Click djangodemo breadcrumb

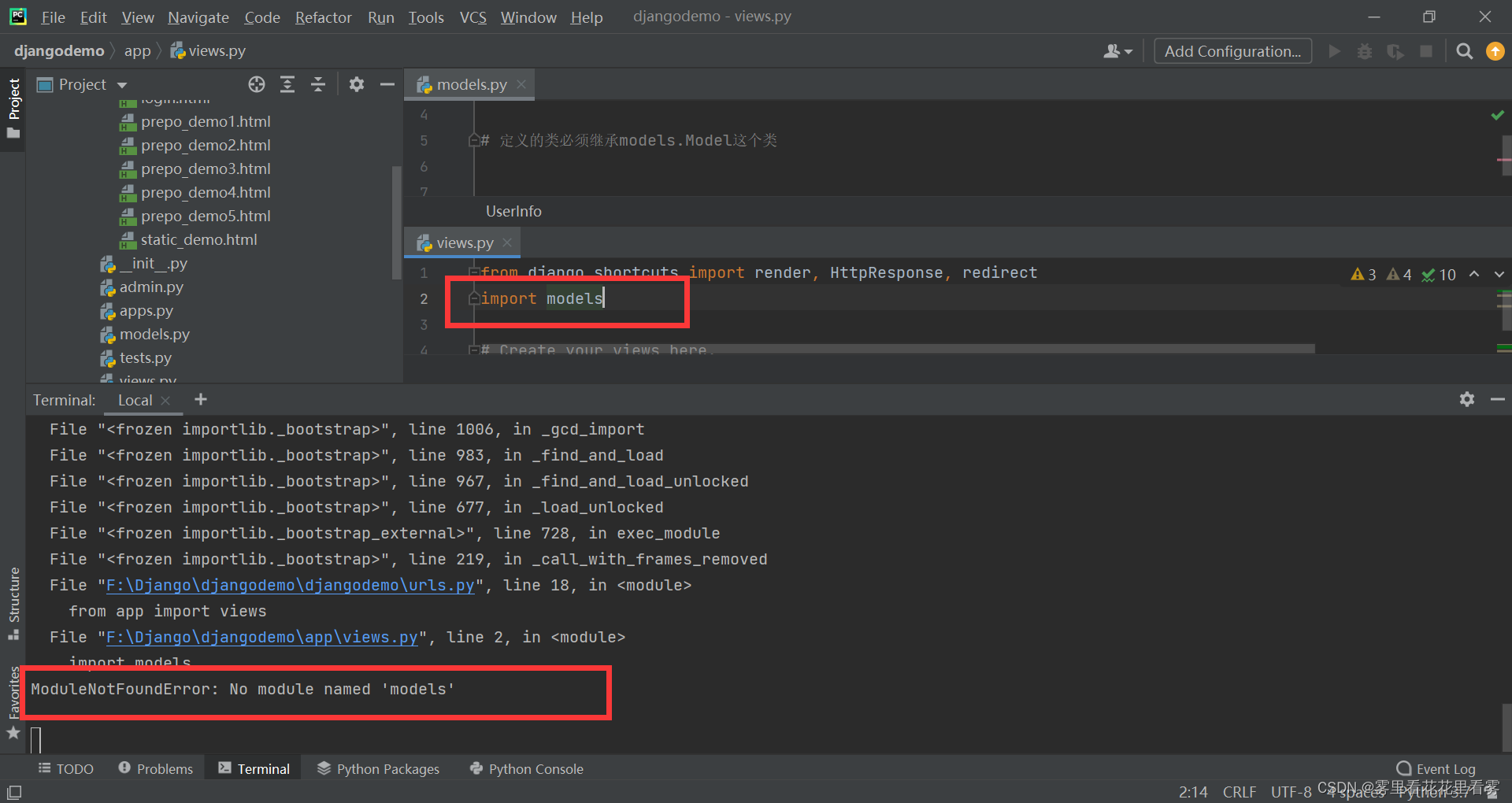59,50
